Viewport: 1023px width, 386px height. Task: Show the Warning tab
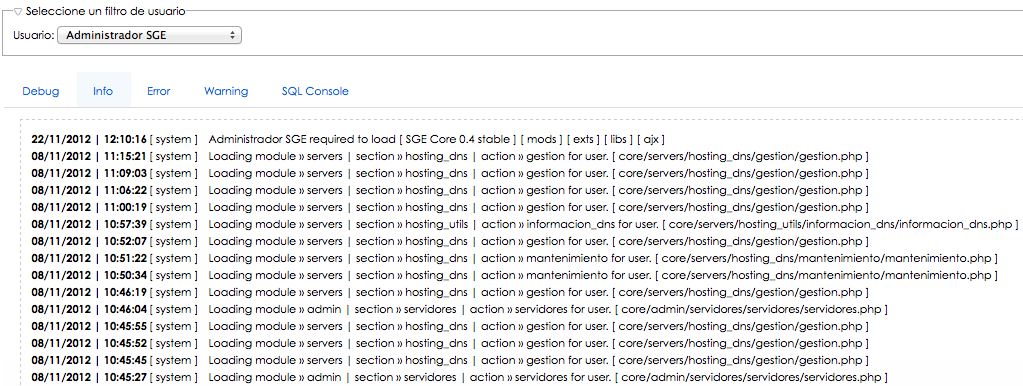(226, 91)
